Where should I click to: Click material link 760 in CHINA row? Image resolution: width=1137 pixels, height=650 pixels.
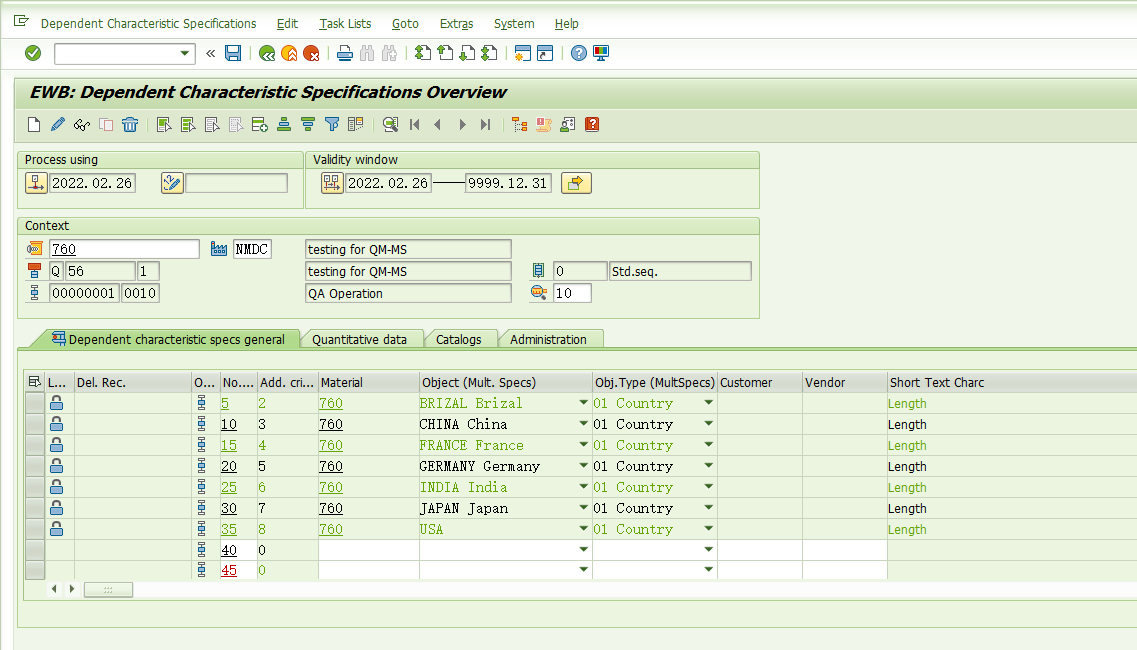pyautogui.click(x=331, y=424)
